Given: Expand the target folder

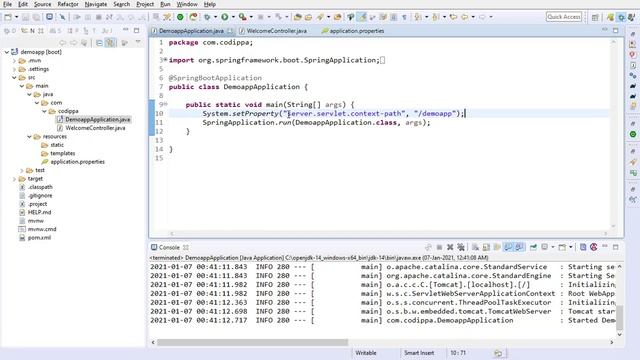Looking at the screenshot, I should pos(14,179).
